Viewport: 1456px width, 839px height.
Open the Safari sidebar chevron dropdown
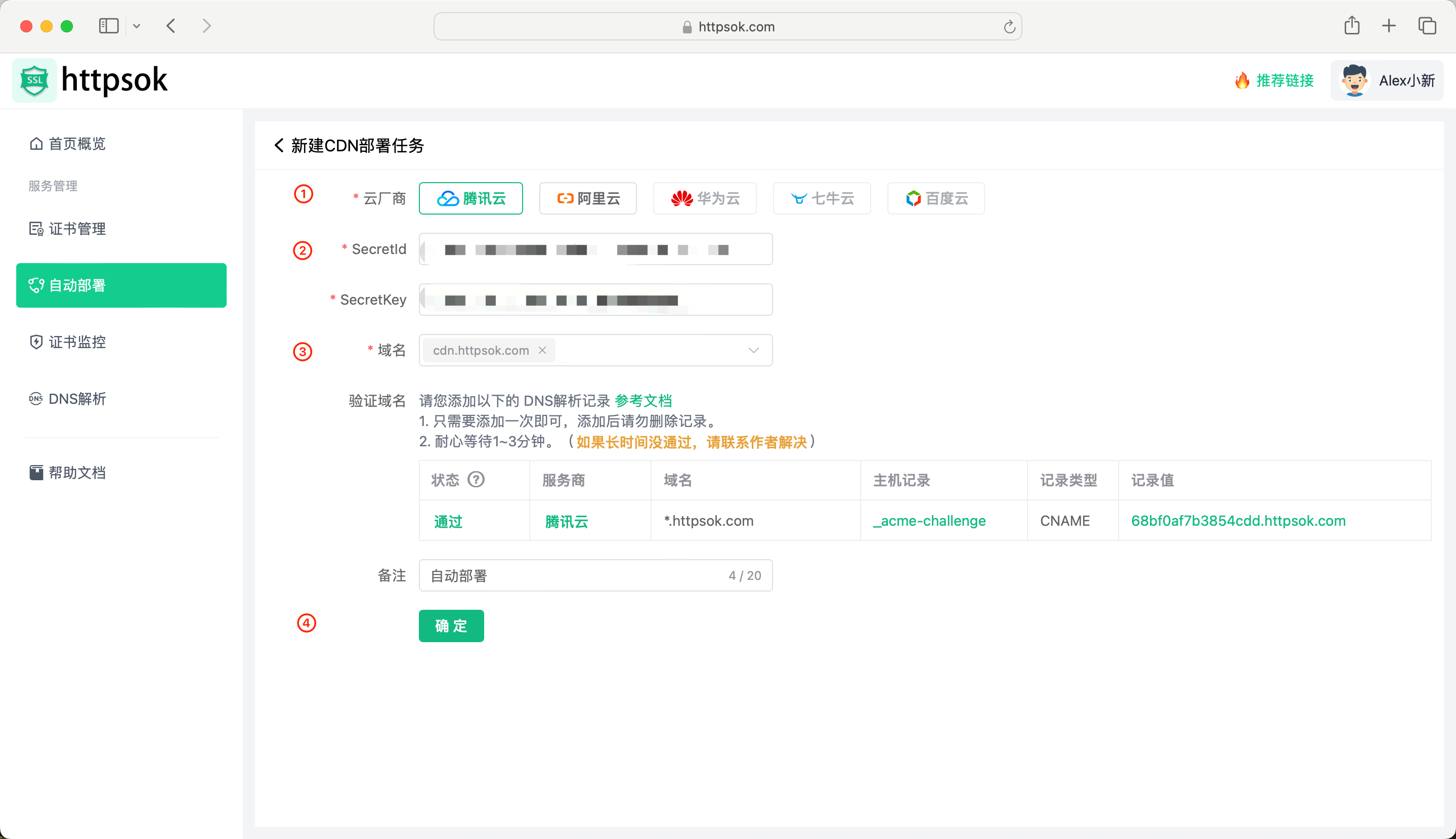[137, 26]
